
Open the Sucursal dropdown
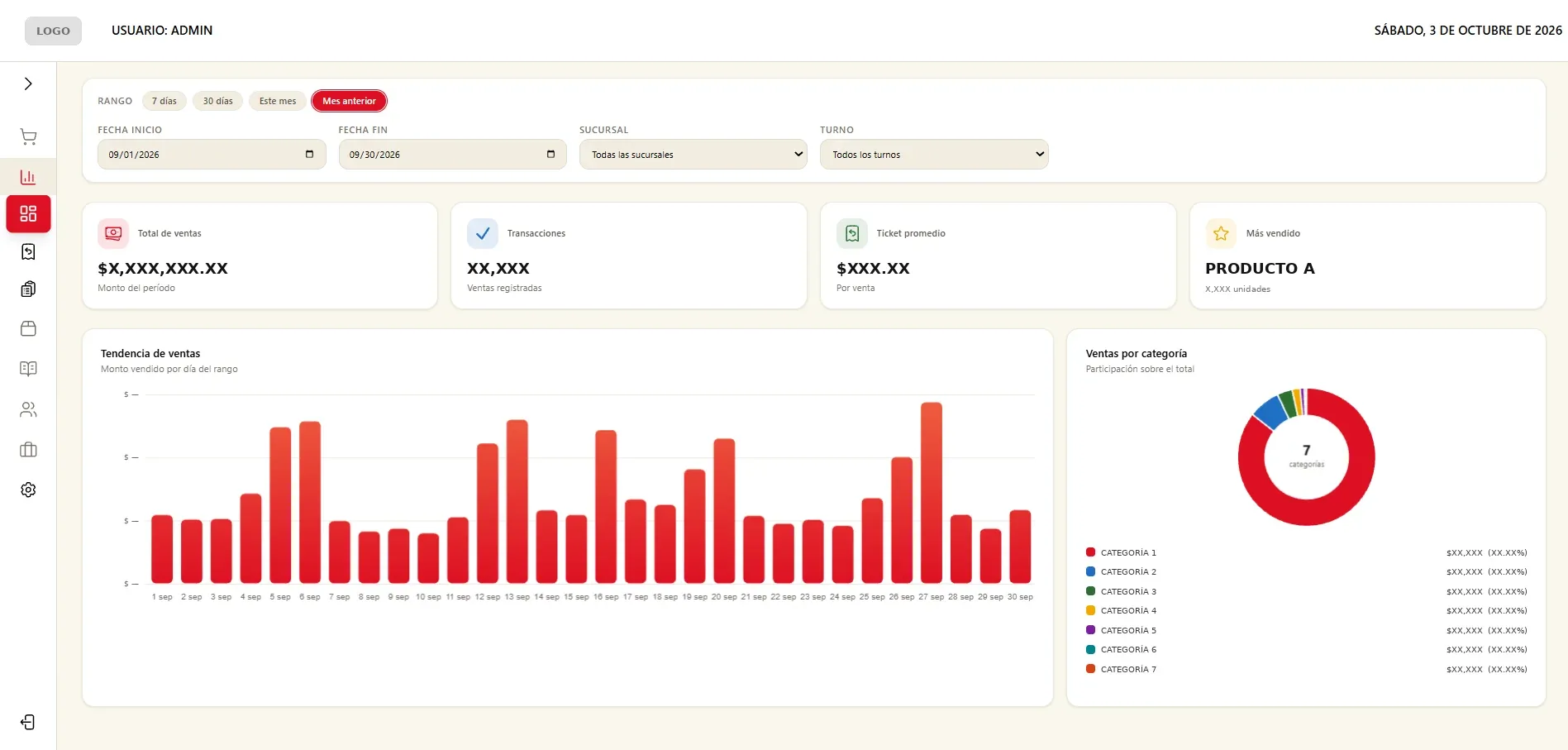click(x=693, y=155)
